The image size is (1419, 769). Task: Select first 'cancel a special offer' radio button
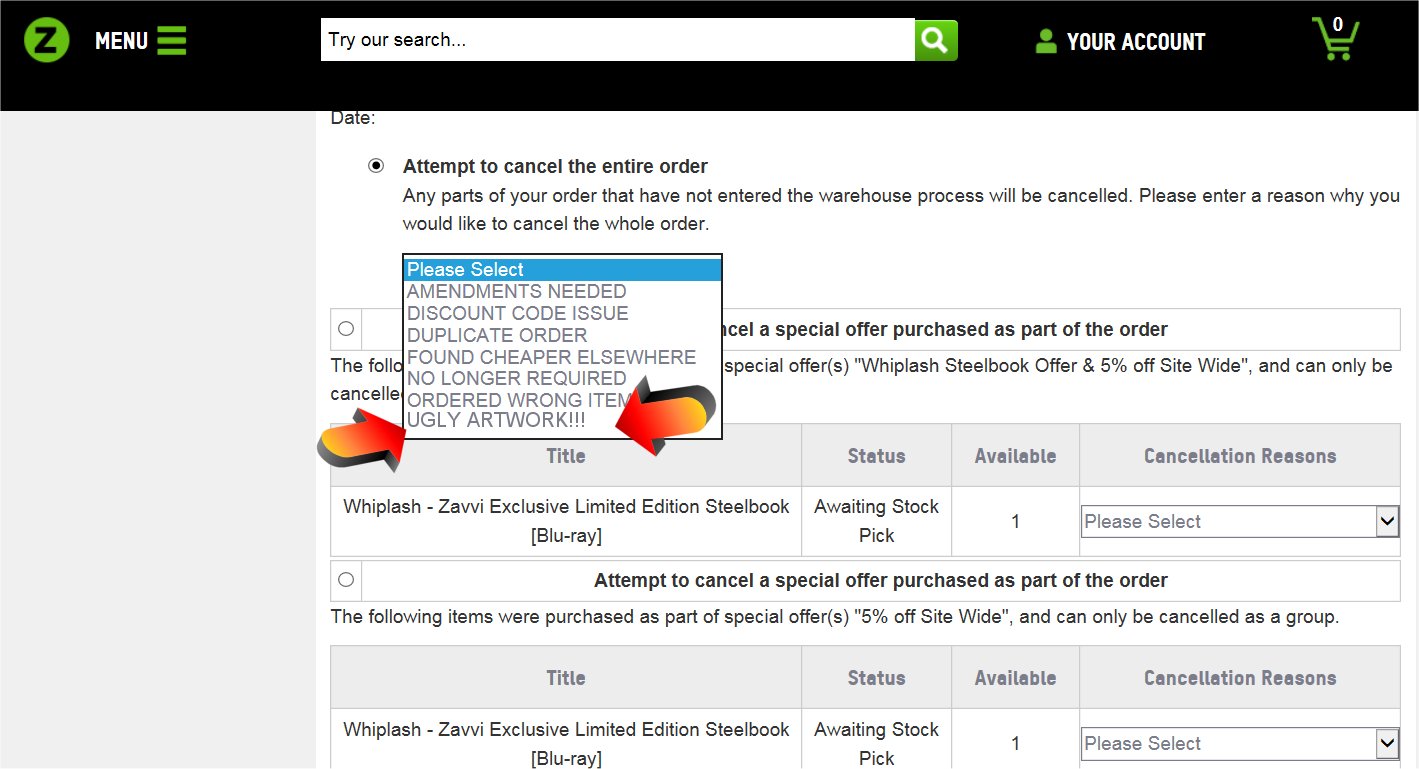tap(346, 328)
